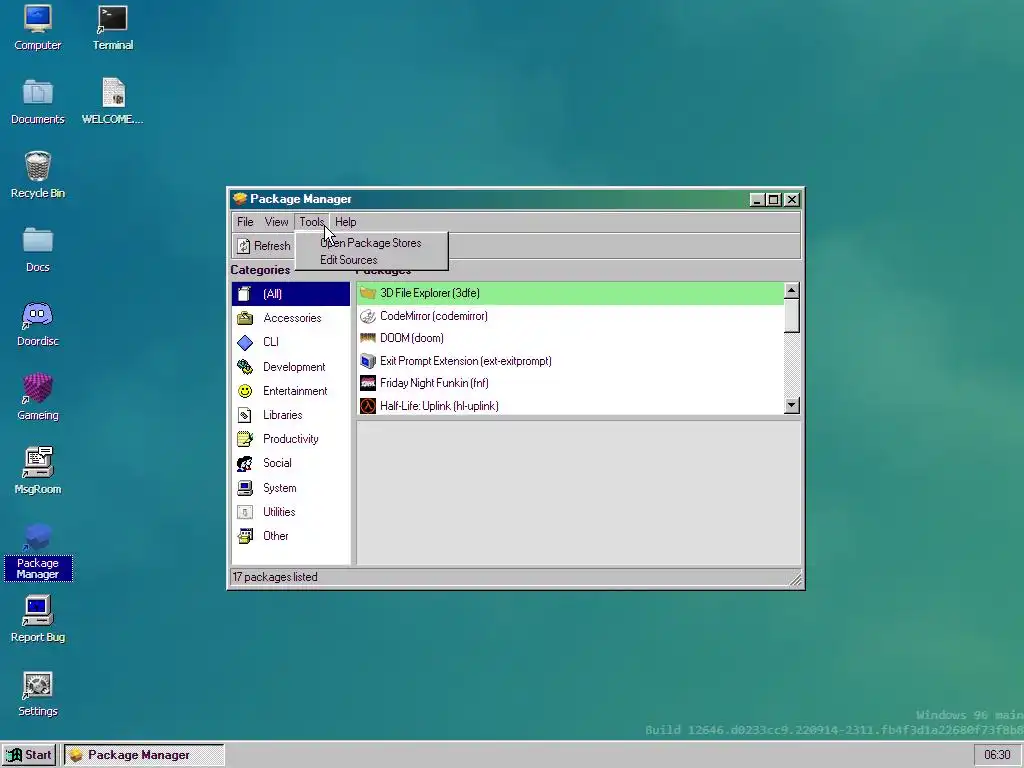Image resolution: width=1024 pixels, height=768 pixels.
Task: Open the File menu
Action: pyautogui.click(x=245, y=222)
